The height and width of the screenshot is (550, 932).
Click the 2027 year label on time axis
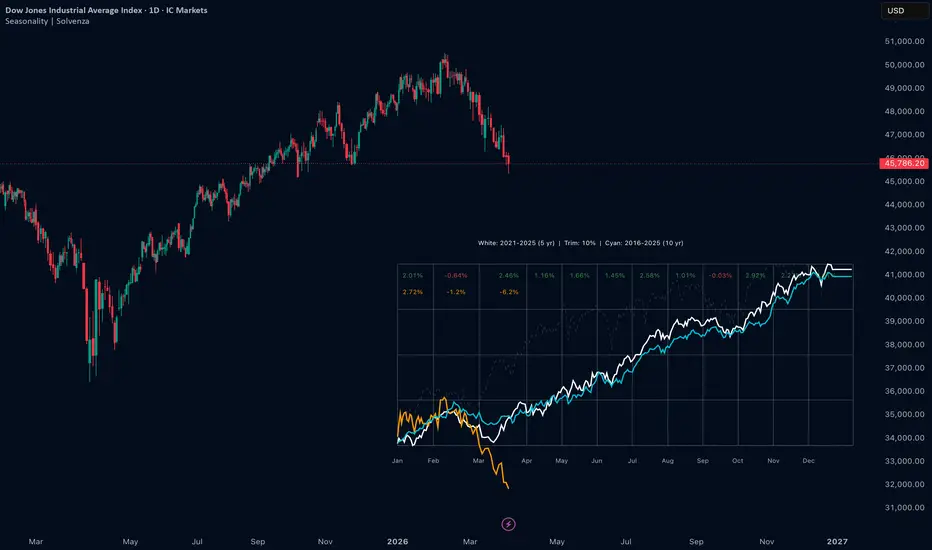point(837,541)
